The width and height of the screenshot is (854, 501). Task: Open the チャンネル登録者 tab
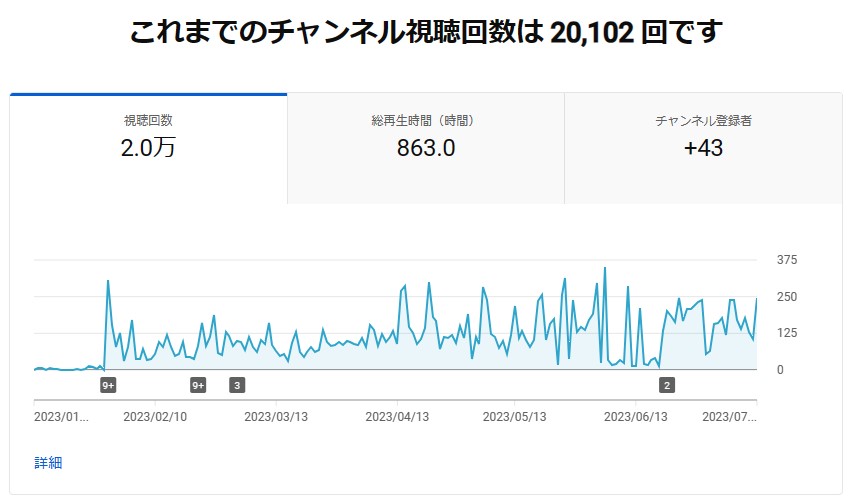coord(704,149)
